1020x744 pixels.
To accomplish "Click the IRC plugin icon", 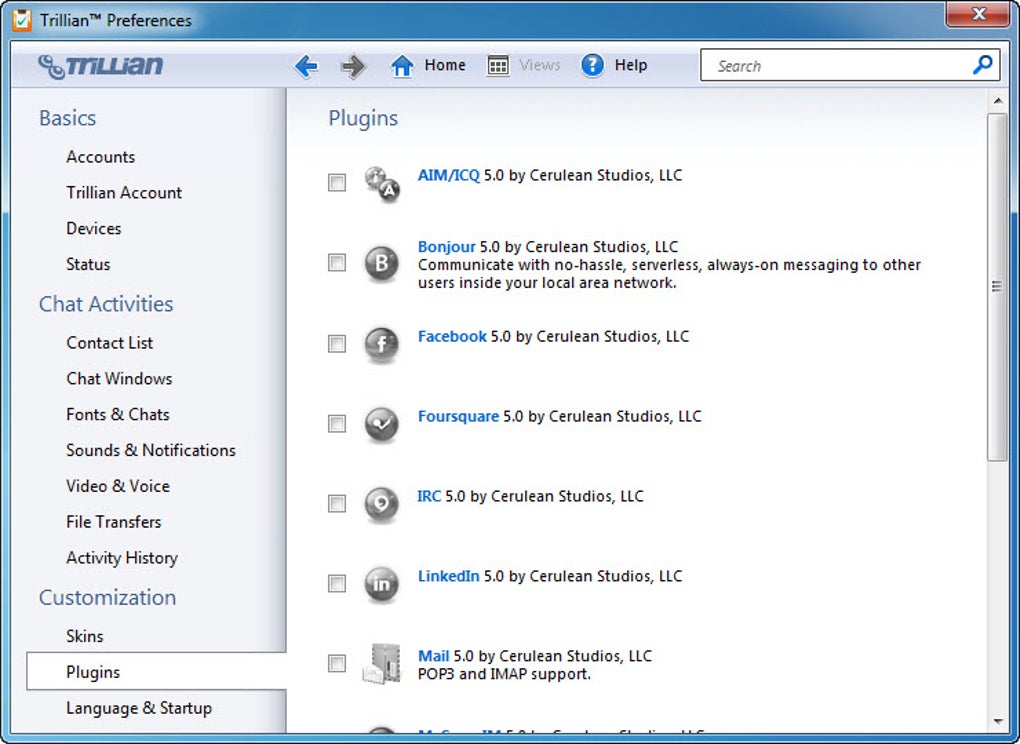I will coord(381,504).
